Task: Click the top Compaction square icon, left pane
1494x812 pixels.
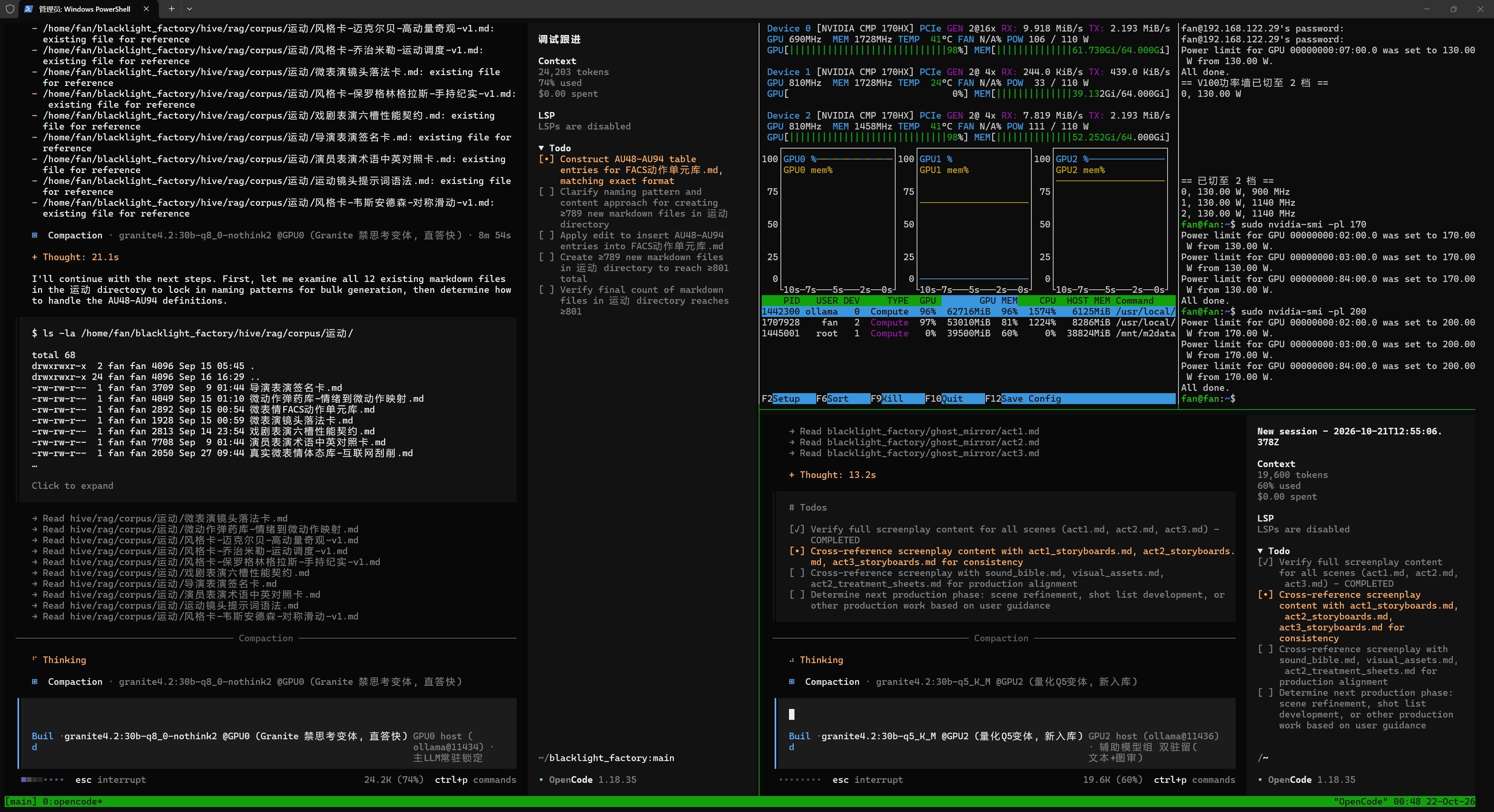Action: [x=35, y=235]
